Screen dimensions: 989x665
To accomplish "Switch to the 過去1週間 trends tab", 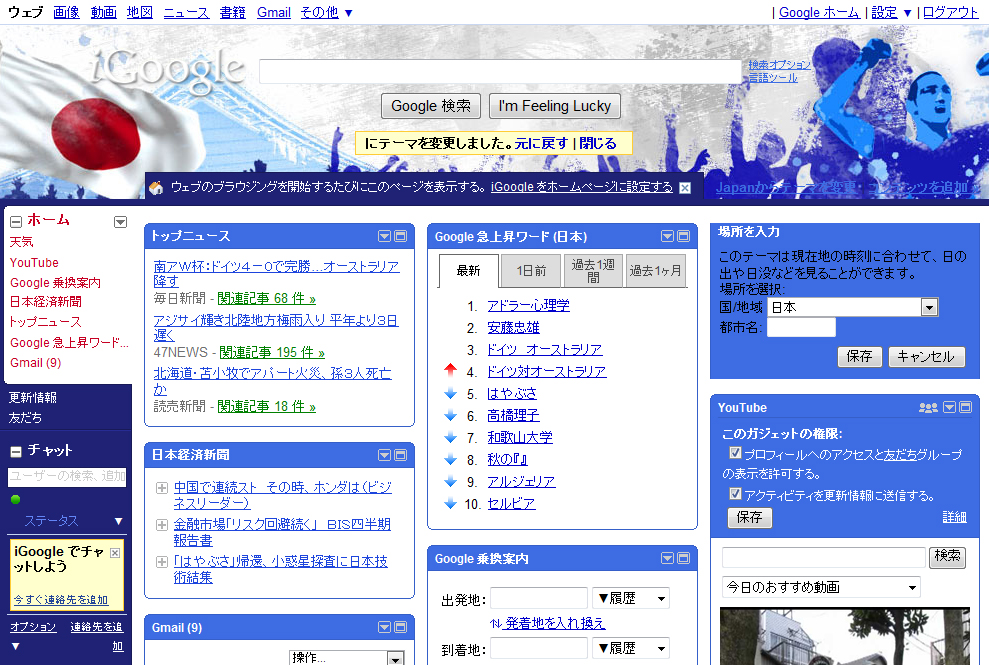I will tap(593, 270).
